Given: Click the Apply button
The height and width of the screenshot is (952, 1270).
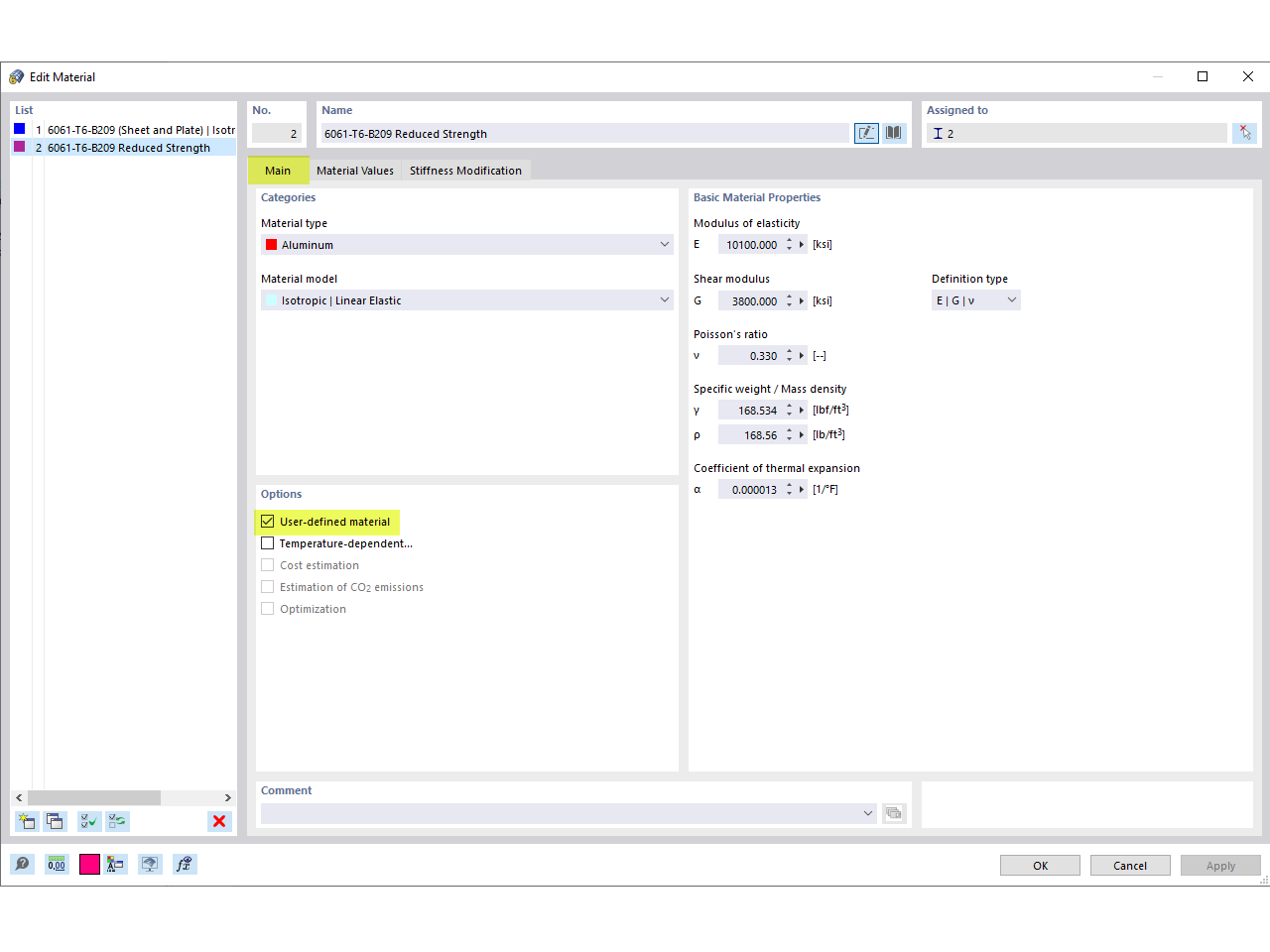Looking at the screenshot, I should pyautogui.click(x=1220, y=866).
